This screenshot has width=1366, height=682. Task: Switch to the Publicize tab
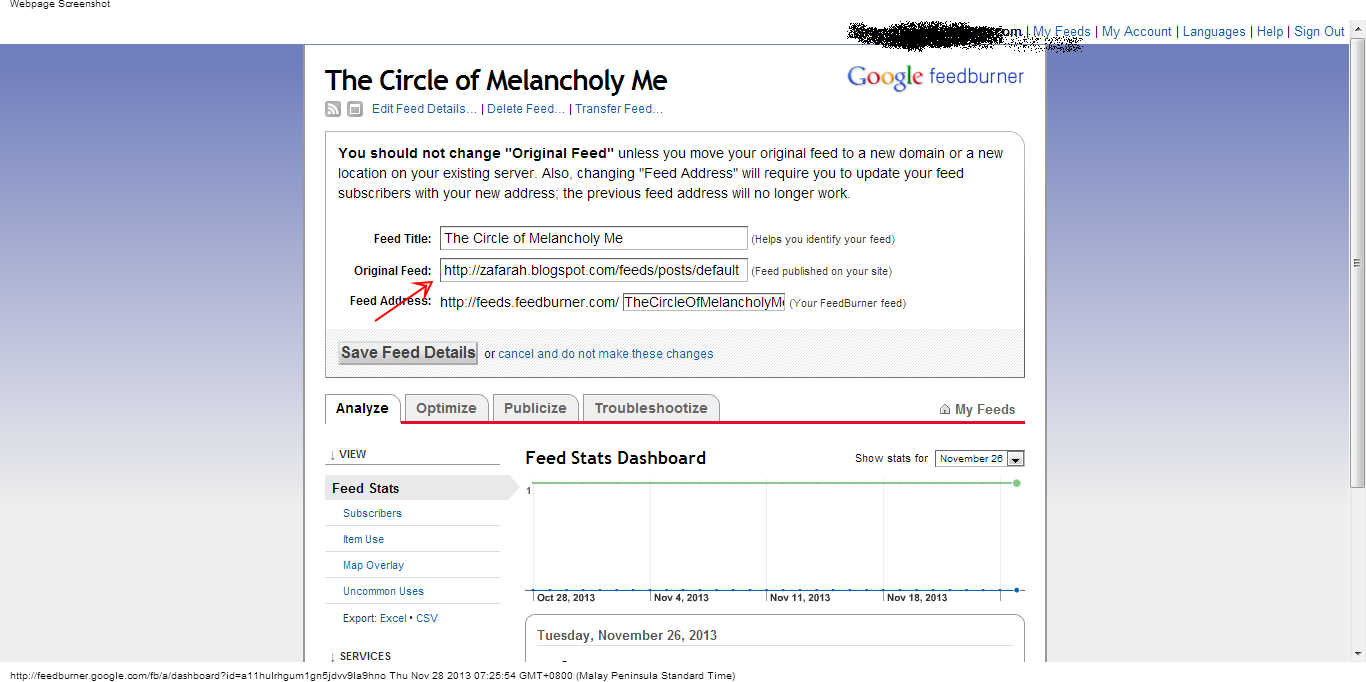pos(535,408)
